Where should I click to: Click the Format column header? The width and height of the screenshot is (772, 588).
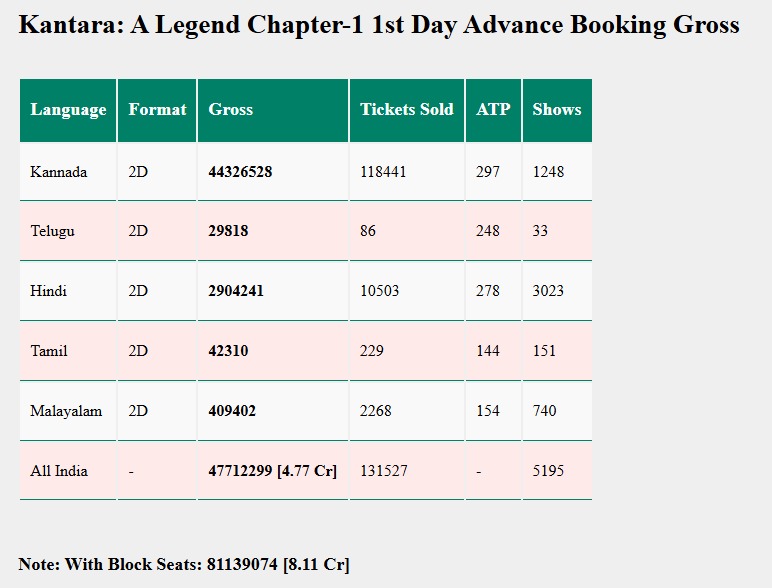tap(157, 110)
